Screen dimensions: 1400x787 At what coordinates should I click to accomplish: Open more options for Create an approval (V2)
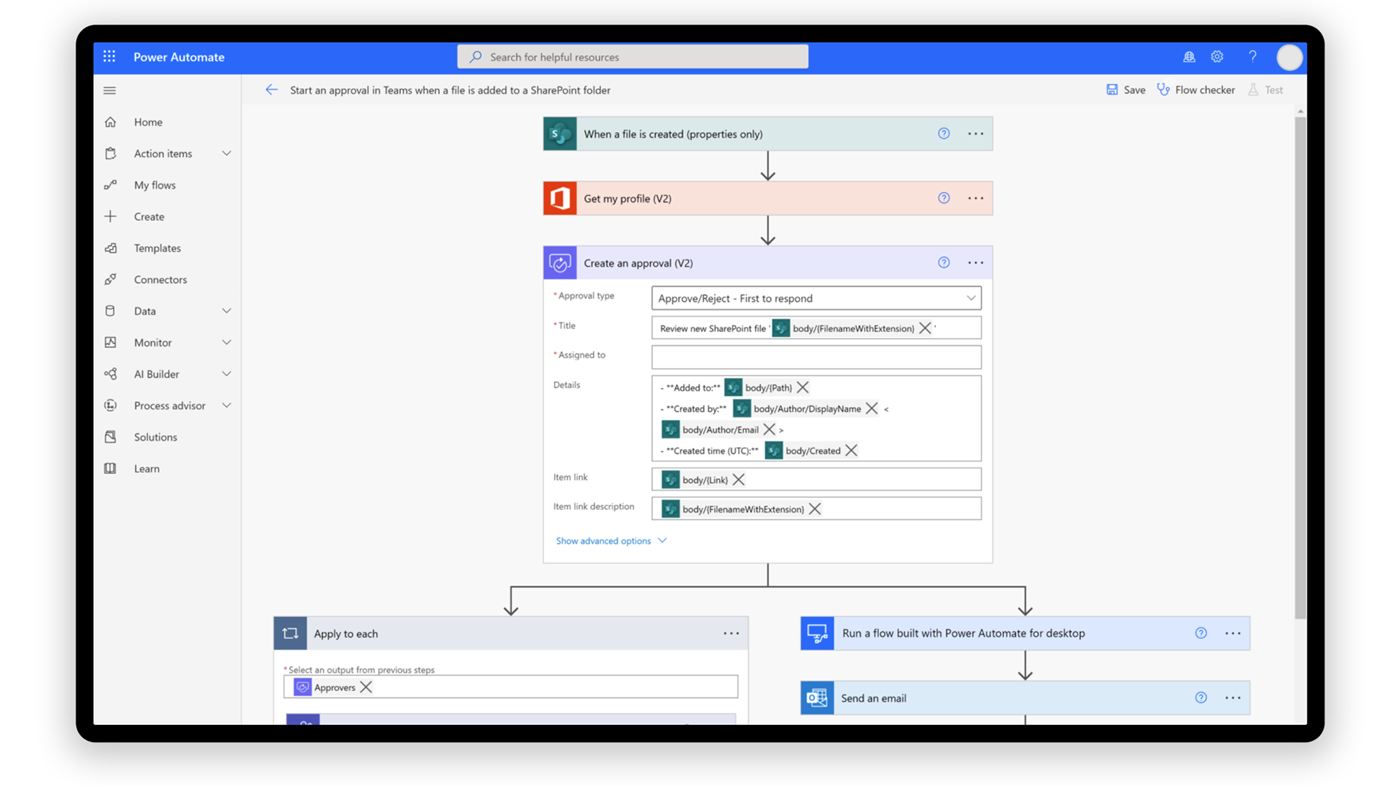click(976, 263)
